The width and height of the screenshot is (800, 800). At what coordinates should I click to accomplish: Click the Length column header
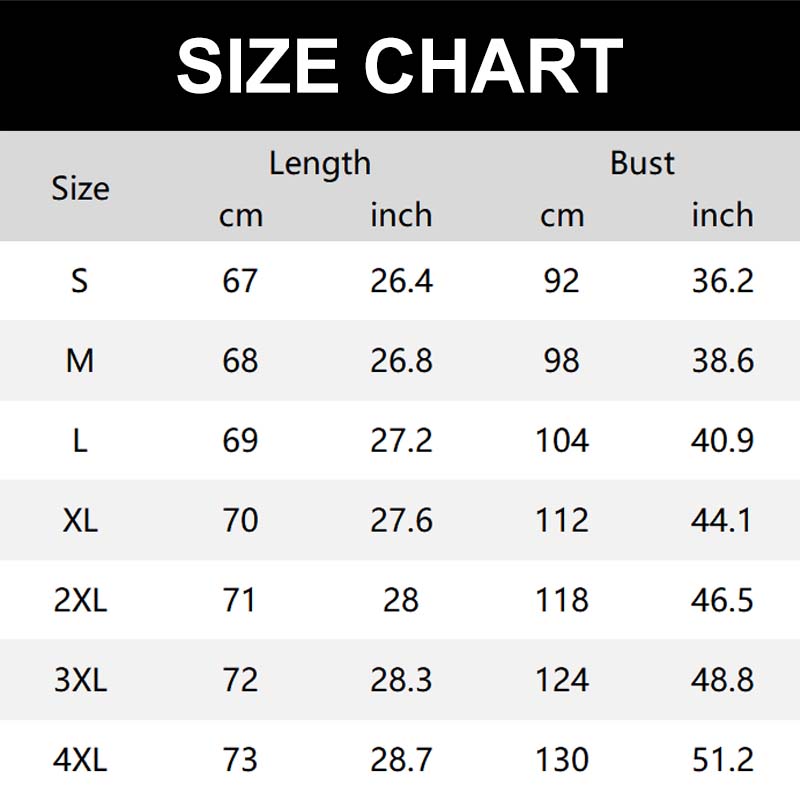coord(320,163)
